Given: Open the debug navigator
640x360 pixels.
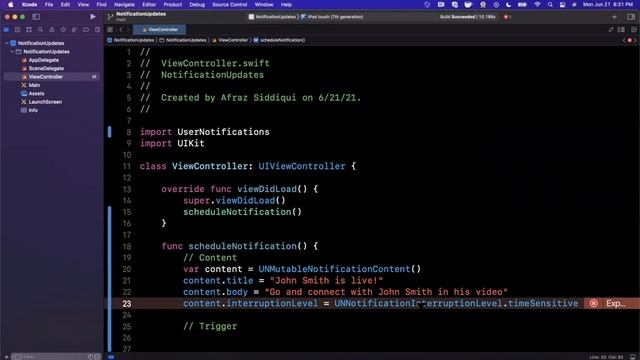Looking at the screenshot, I should pos(74,30).
